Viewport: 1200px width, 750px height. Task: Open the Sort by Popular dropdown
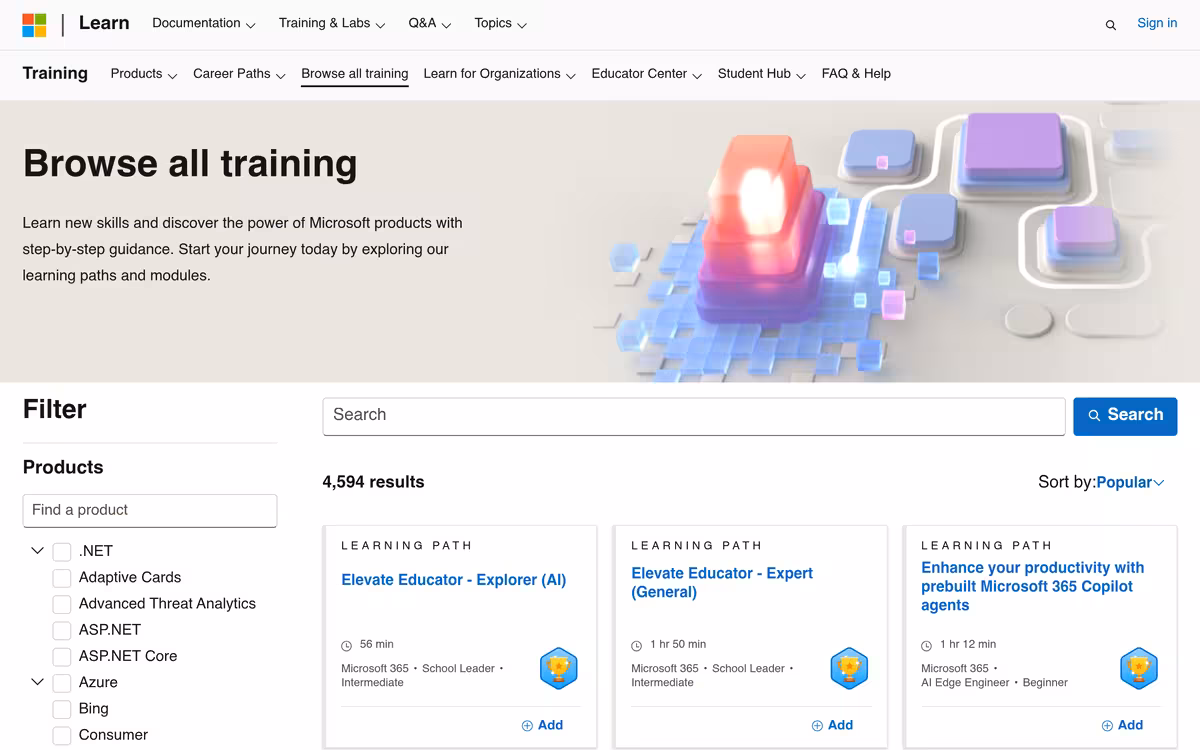pos(1130,482)
